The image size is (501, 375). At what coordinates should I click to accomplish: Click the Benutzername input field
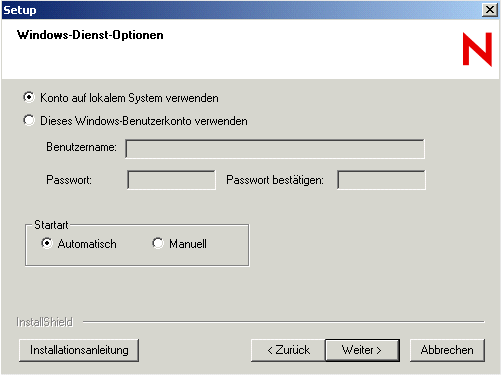(275, 149)
